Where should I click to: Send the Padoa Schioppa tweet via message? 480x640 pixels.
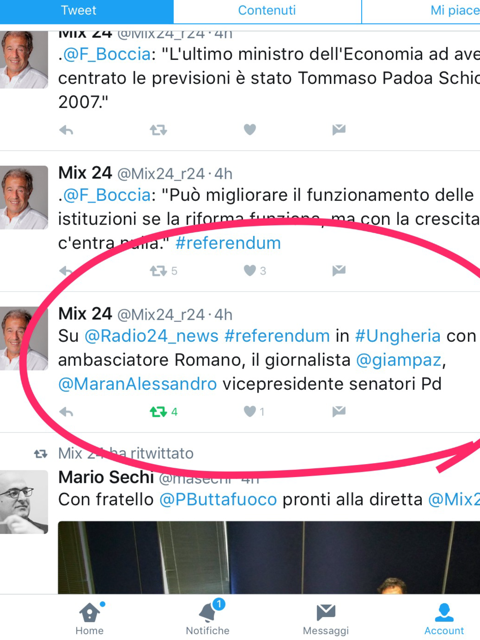pos(339,130)
